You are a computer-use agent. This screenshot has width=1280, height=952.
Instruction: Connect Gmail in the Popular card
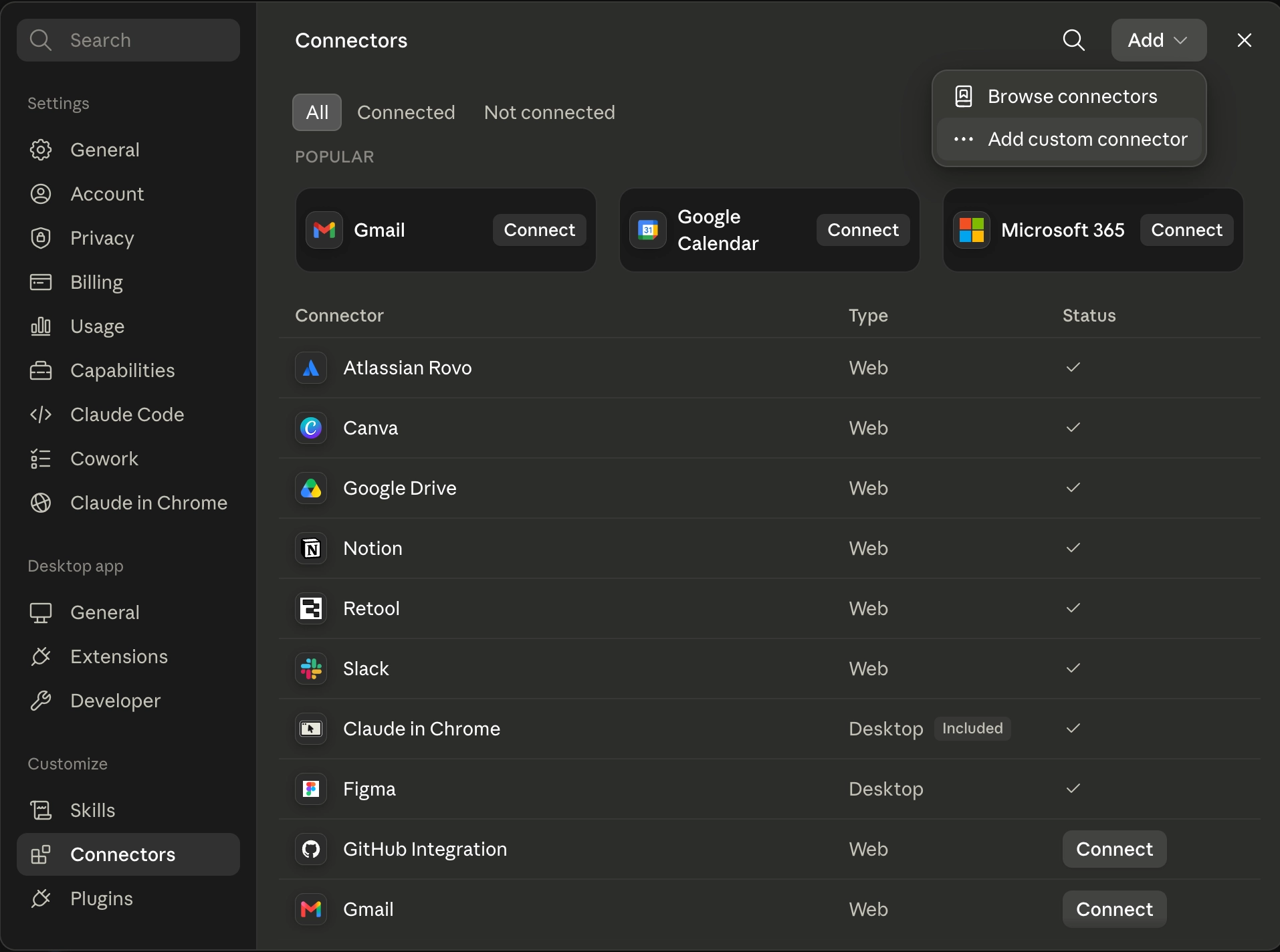click(x=540, y=230)
